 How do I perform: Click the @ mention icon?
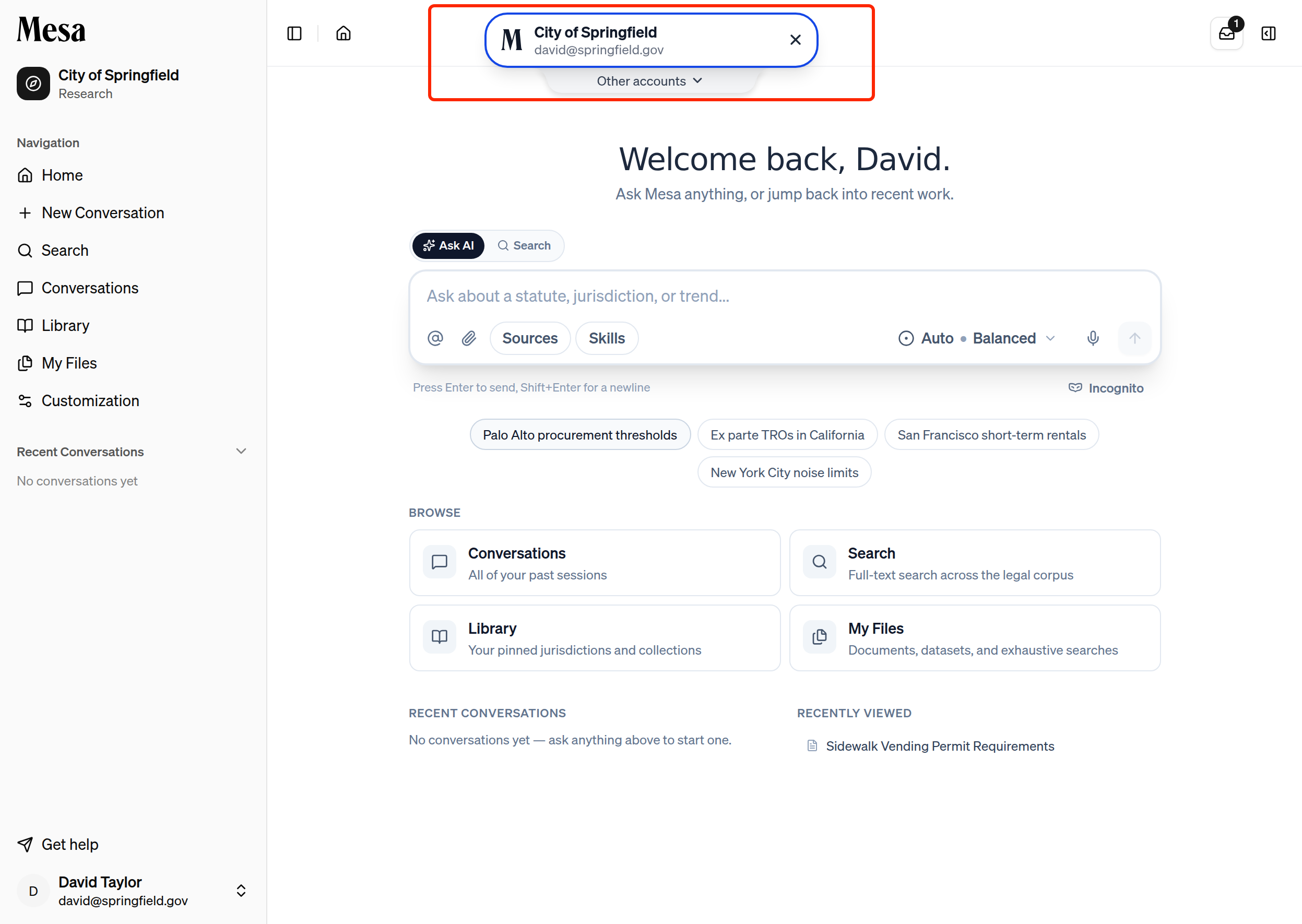tap(435, 338)
